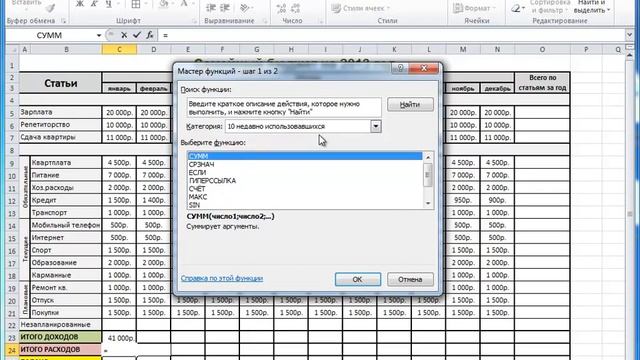
Task: Click the text orientation icon
Action: 244,8
